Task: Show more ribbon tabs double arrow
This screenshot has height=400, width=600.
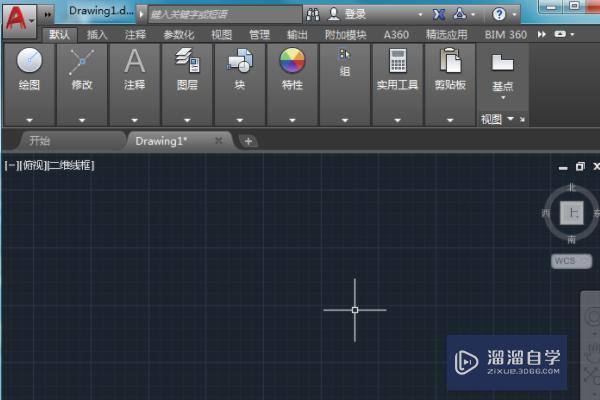Action: [541, 34]
